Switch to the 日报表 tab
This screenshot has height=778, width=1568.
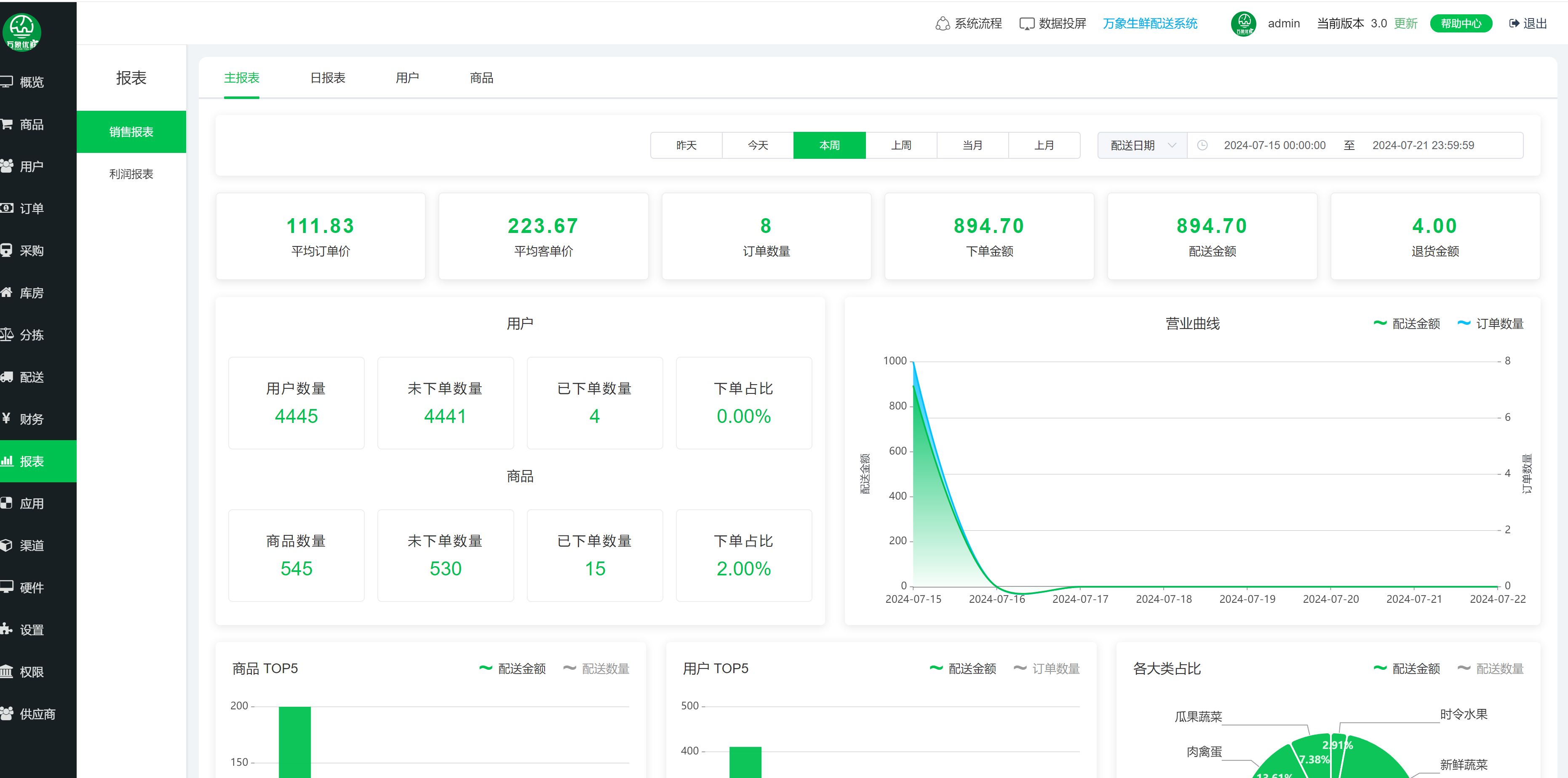(x=328, y=78)
